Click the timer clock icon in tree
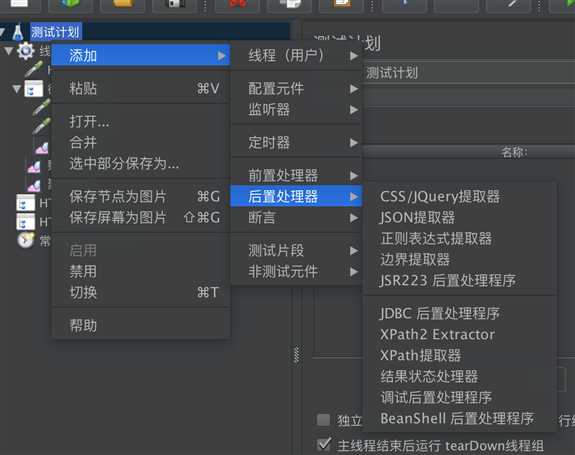The width and height of the screenshot is (575, 455). (26, 241)
